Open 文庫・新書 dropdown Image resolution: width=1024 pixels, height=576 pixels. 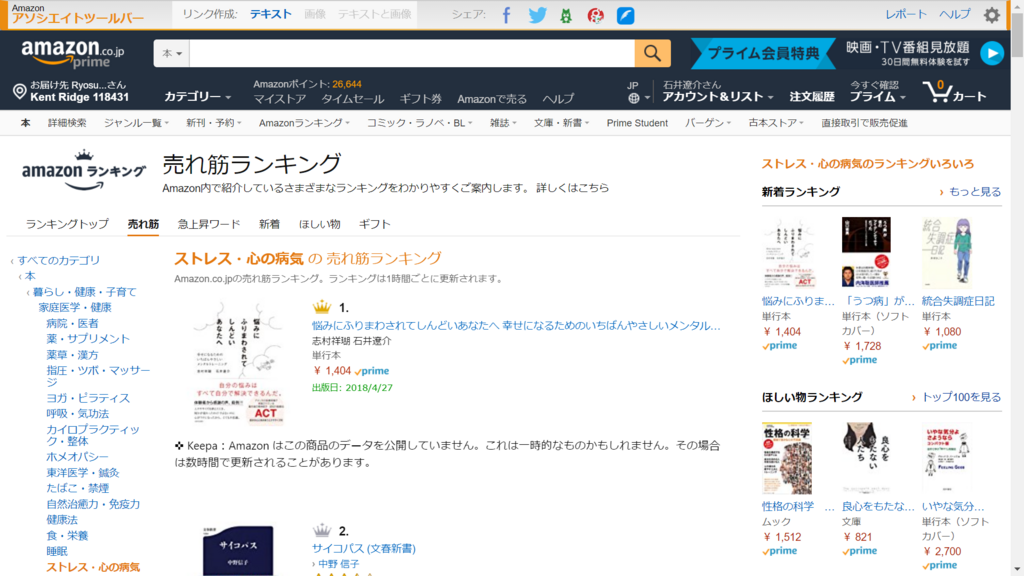[561, 123]
